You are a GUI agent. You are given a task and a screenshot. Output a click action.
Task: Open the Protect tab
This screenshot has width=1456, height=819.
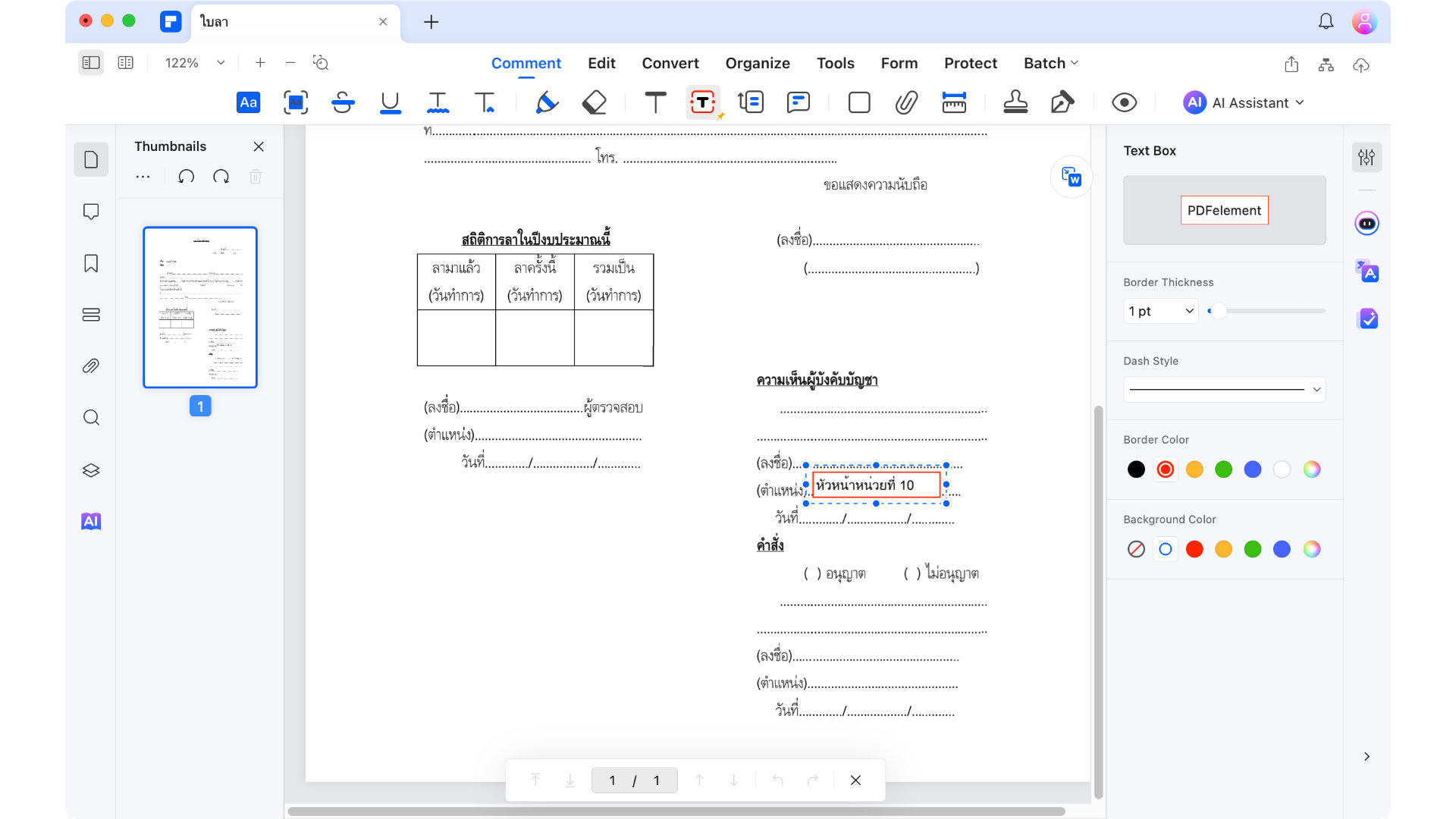pyautogui.click(x=970, y=63)
